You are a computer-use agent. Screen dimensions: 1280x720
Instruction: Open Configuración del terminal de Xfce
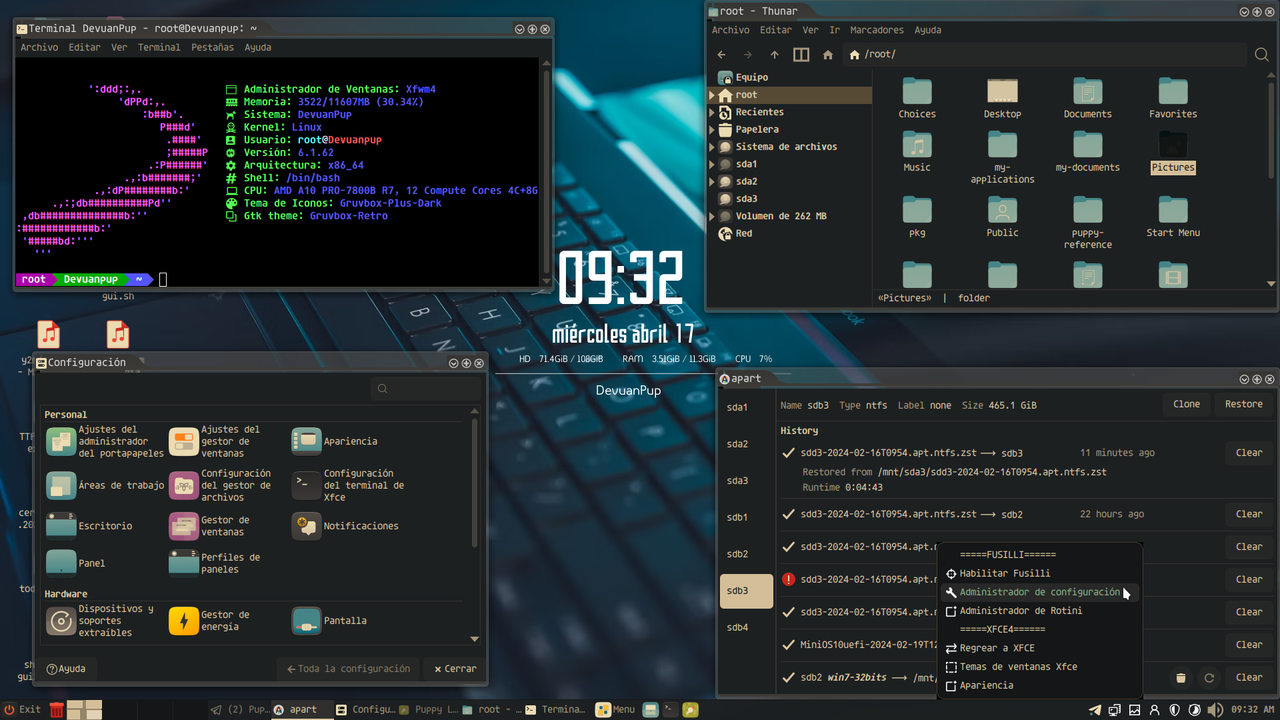pyautogui.click(x=349, y=485)
